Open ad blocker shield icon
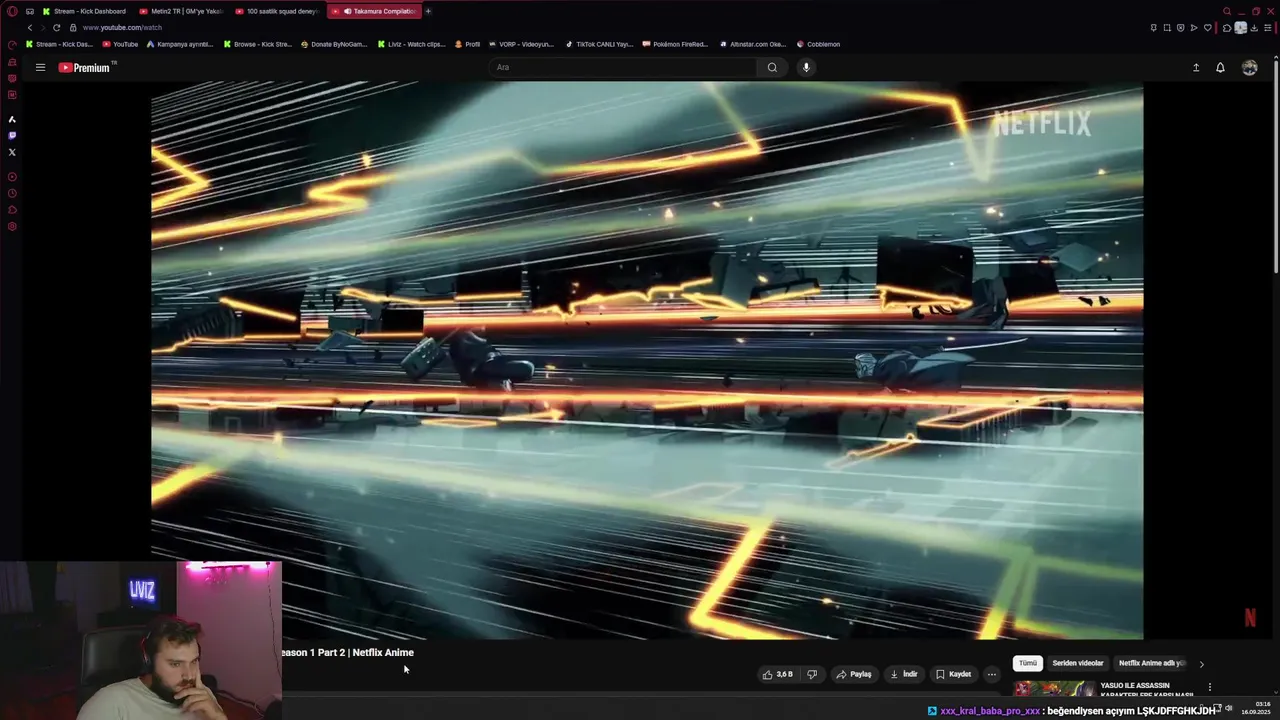This screenshot has width=1280, height=720. tap(1180, 28)
